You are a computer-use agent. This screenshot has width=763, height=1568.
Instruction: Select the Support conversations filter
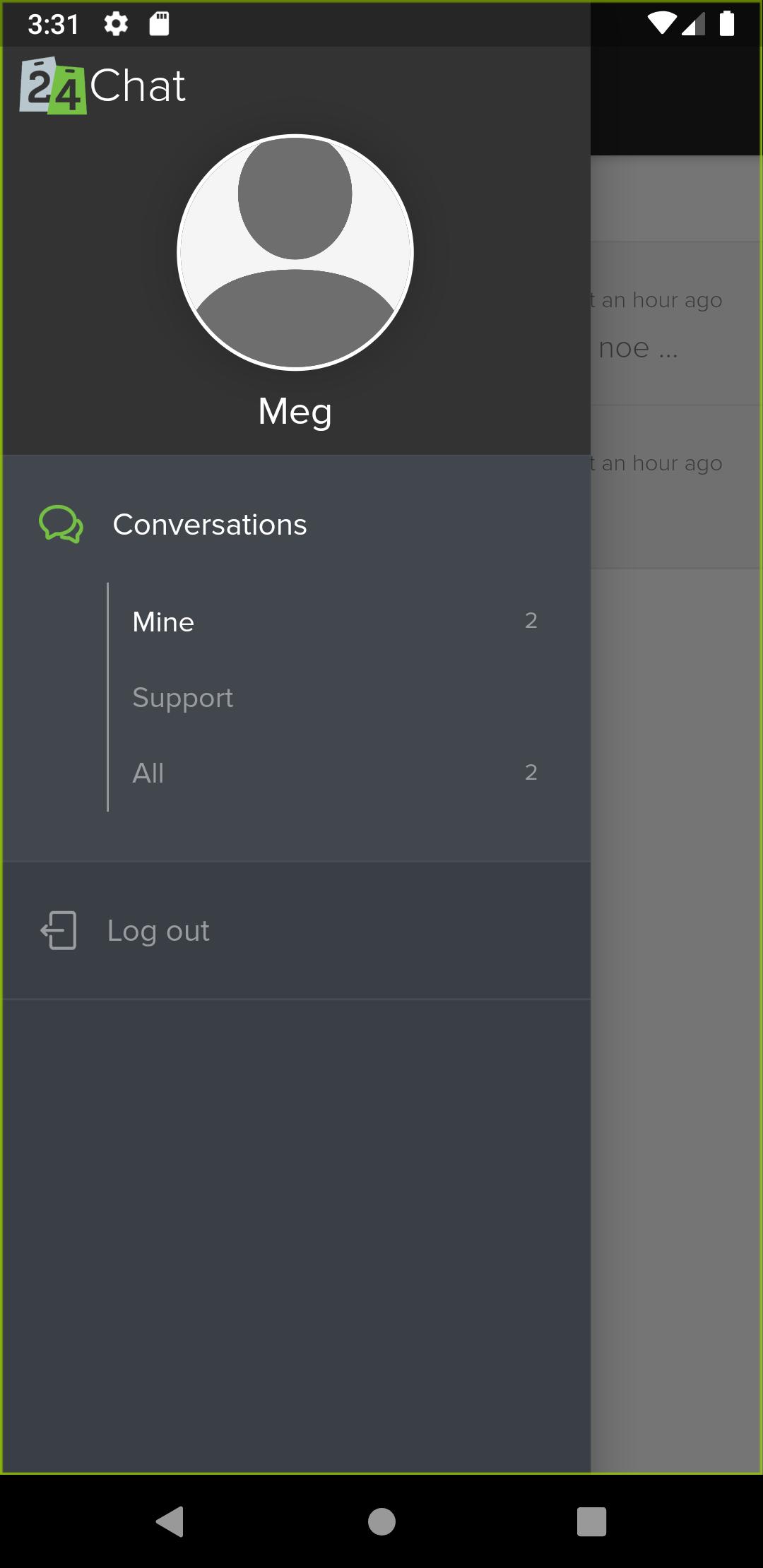332,698
